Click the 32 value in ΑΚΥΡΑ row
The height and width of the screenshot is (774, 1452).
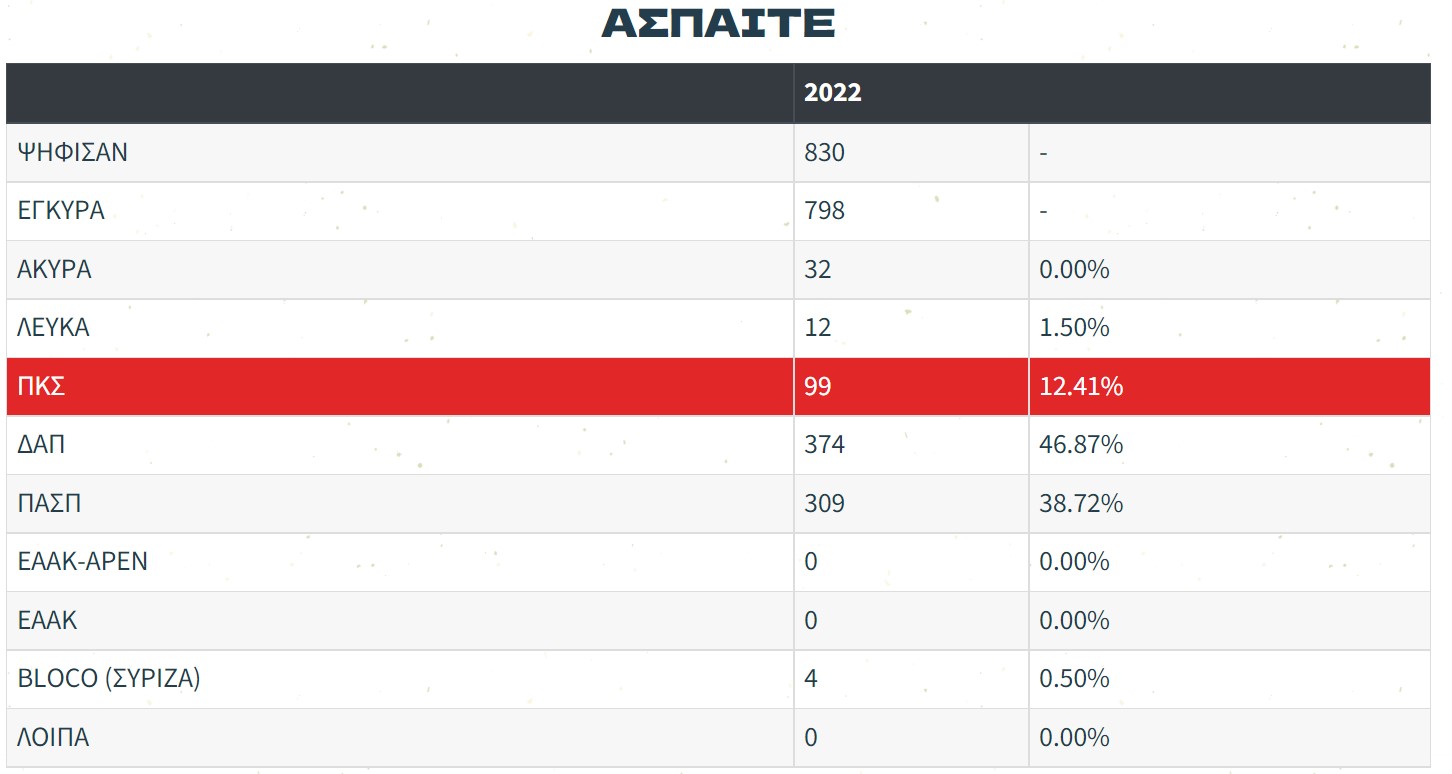click(x=817, y=270)
